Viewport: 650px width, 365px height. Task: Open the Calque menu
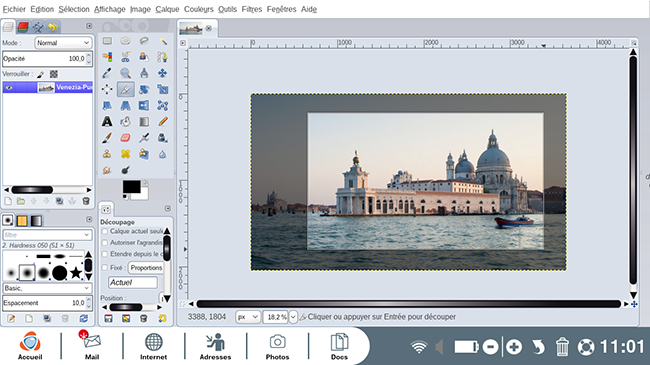[167, 9]
